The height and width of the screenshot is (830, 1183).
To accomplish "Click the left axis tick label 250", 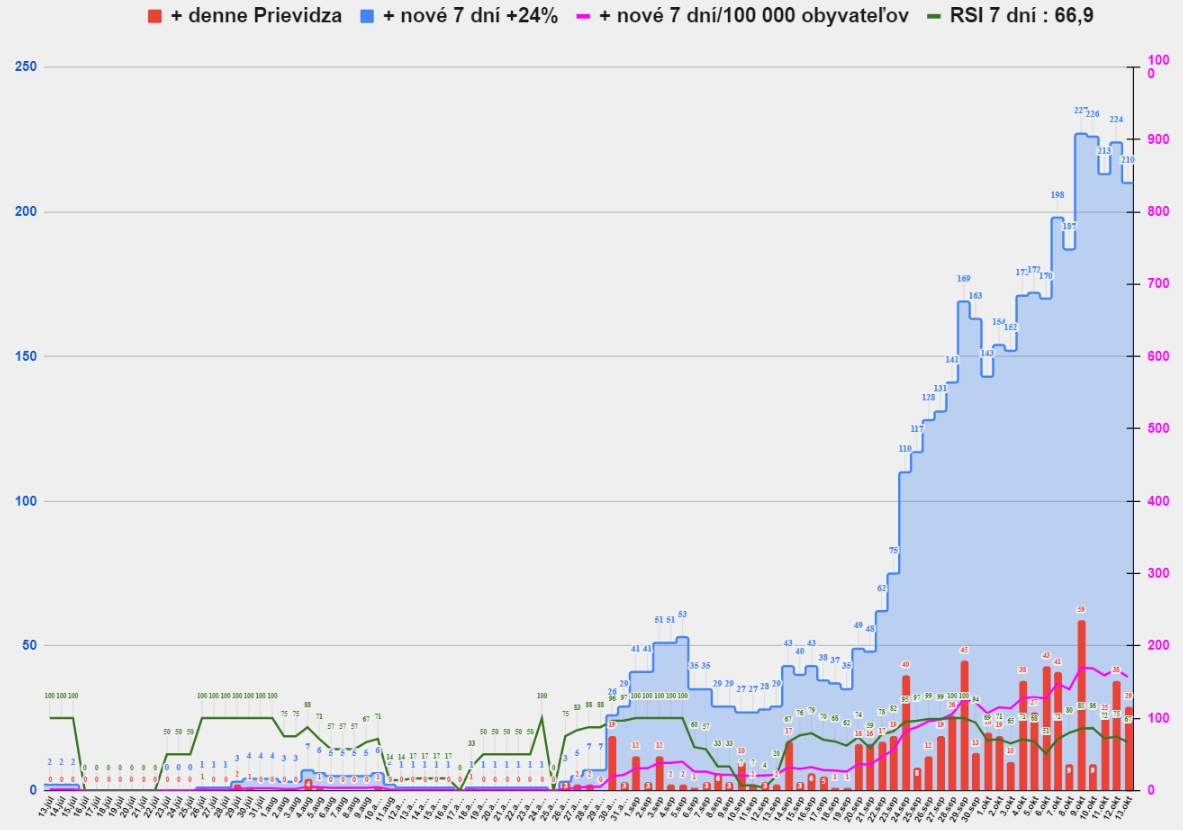I will [26, 67].
